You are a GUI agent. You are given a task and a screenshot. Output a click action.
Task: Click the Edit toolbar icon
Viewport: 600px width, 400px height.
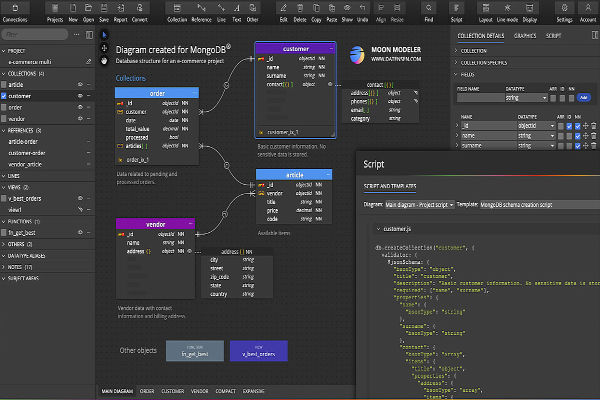[283, 13]
